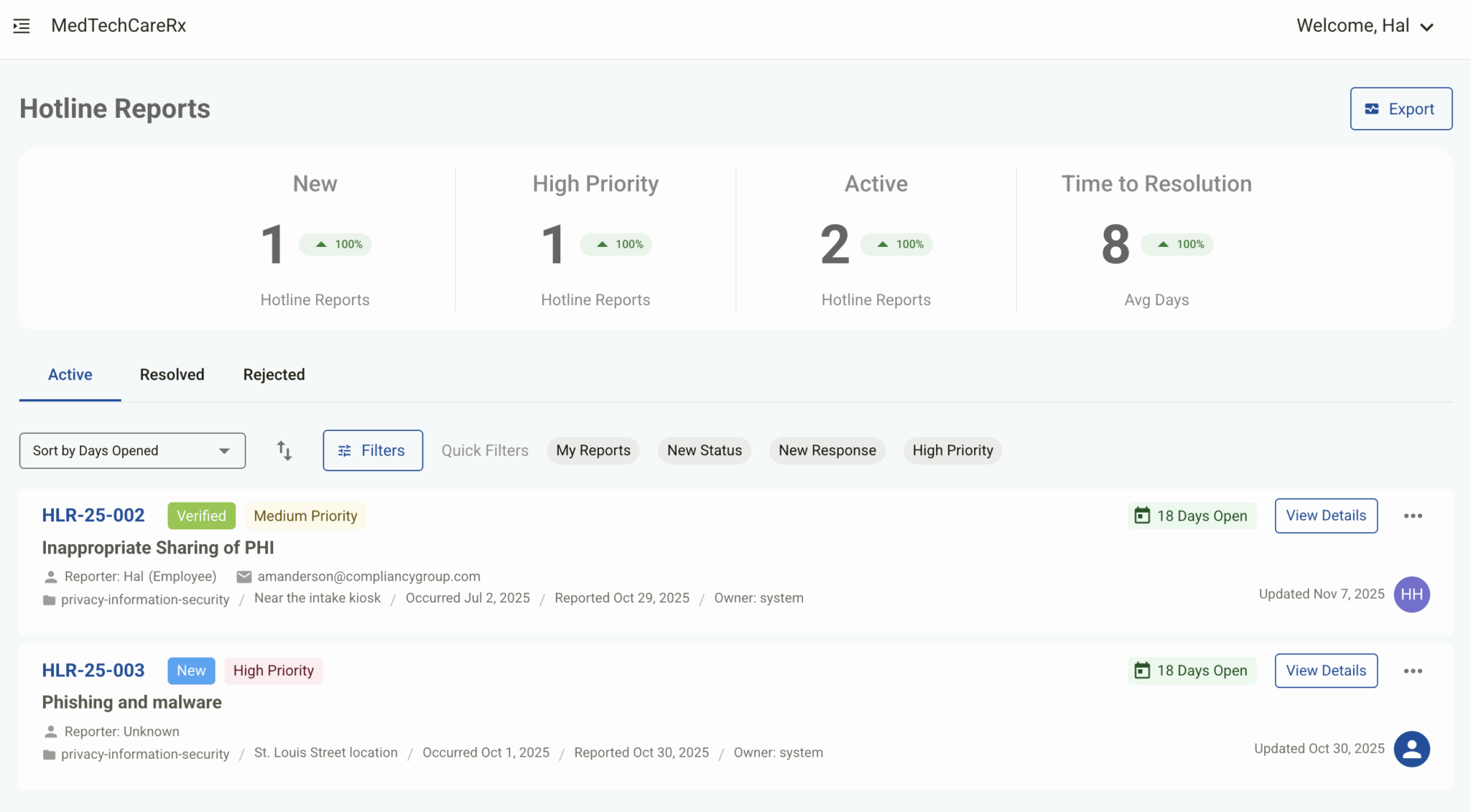The height and width of the screenshot is (812, 1471).
Task: Open report HLR-25-003
Action: (x=93, y=670)
